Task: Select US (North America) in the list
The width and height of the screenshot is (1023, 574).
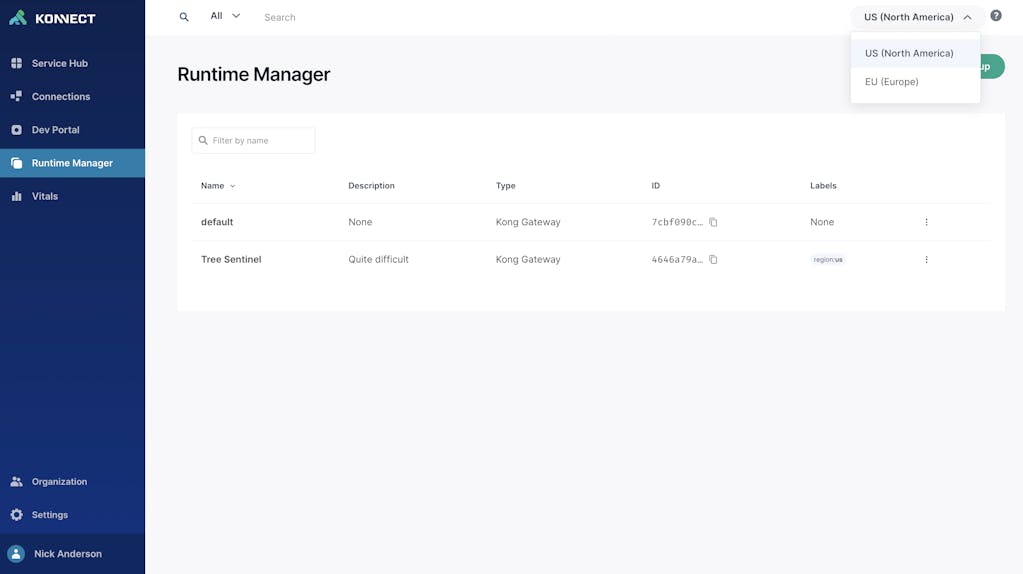Action: pyautogui.click(x=909, y=53)
